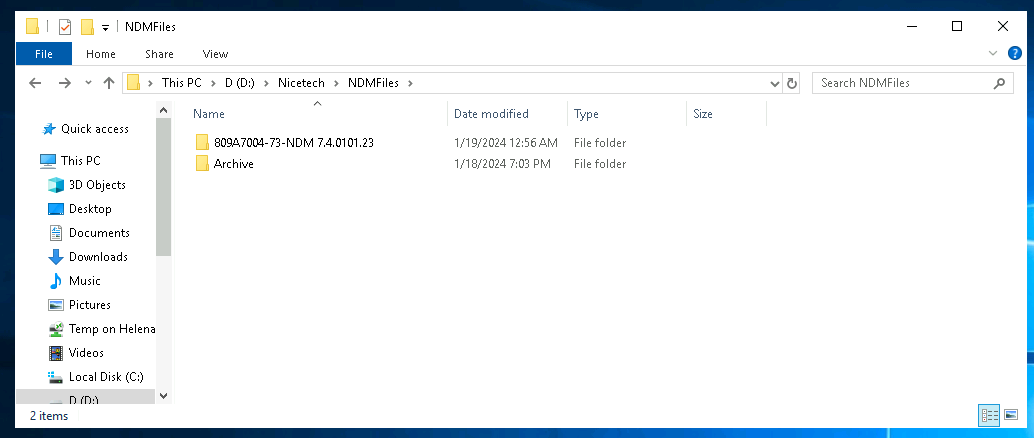Screen dimensions: 1034x438
Task: Click the Back navigation arrow
Action: (x=36, y=83)
